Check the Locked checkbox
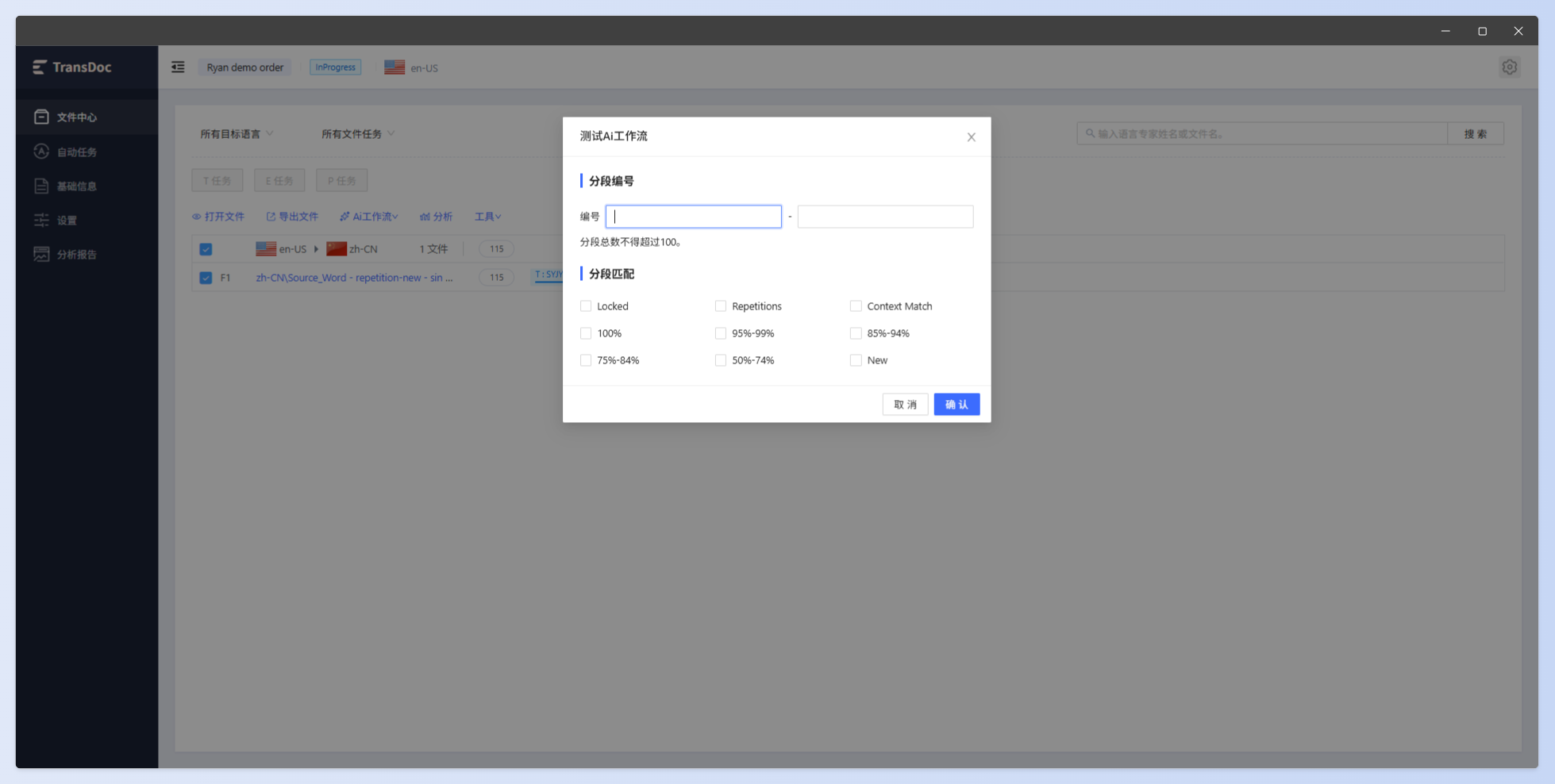This screenshot has width=1555, height=784. 586,306
